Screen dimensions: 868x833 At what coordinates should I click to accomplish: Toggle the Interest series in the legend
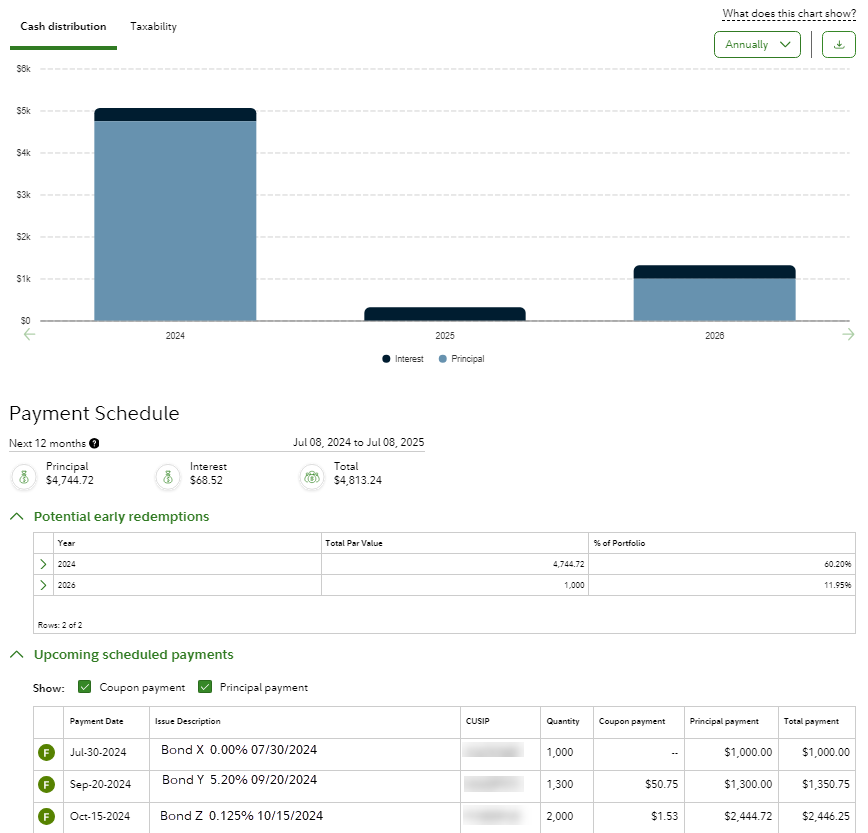coord(403,359)
